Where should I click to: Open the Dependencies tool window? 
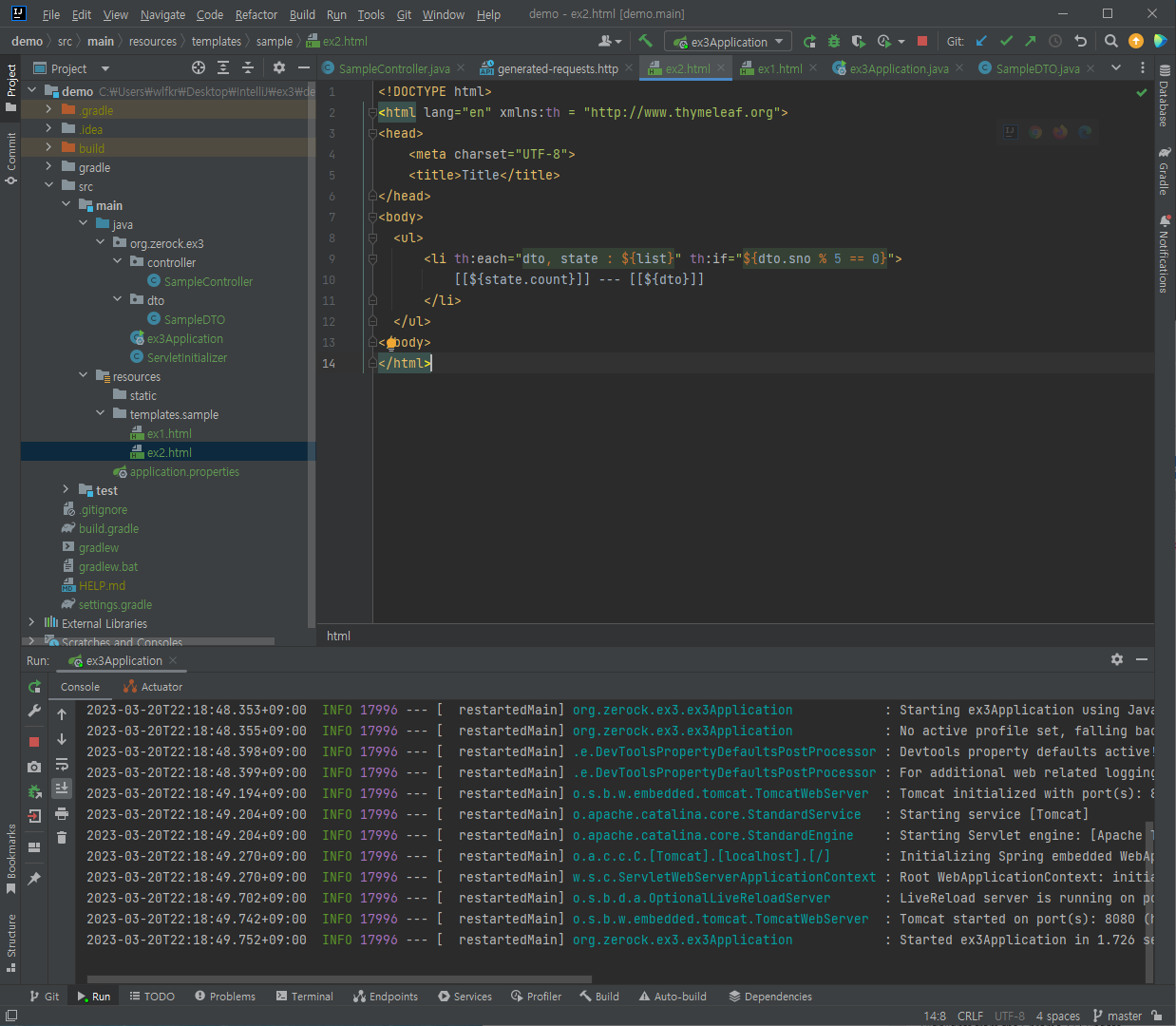tap(770, 997)
